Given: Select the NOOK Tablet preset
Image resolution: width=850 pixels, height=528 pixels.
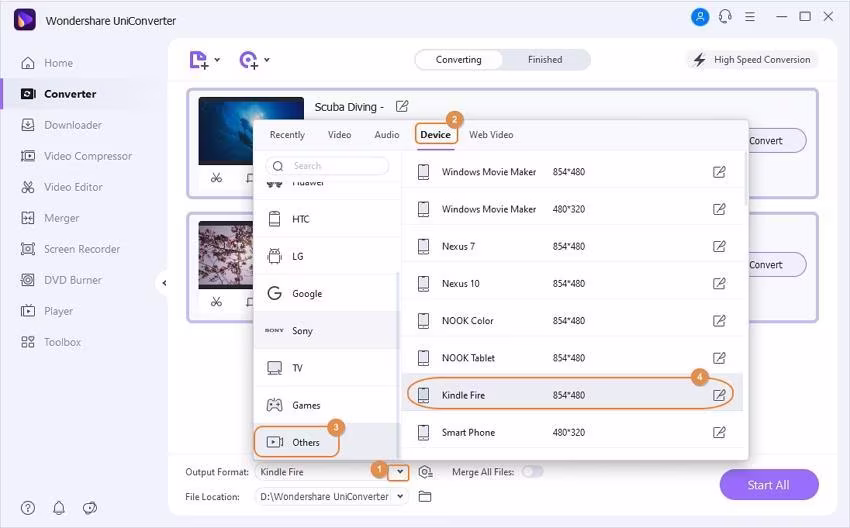Looking at the screenshot, I should 573,358.
